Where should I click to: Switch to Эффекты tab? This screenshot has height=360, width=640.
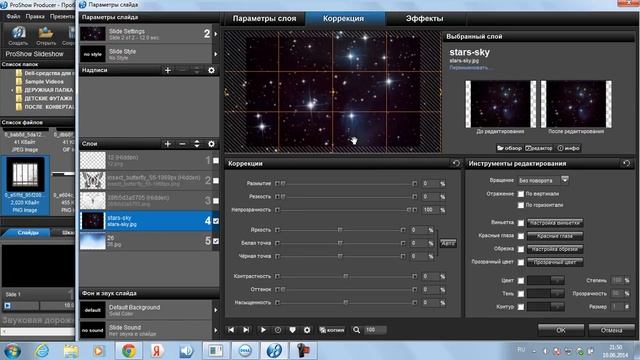(x=424, y=19)
